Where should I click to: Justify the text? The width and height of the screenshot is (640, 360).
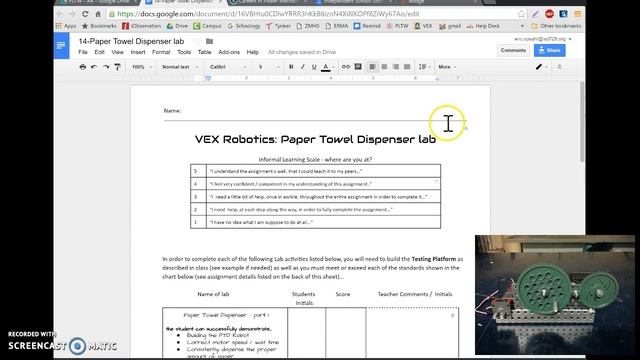407,67
